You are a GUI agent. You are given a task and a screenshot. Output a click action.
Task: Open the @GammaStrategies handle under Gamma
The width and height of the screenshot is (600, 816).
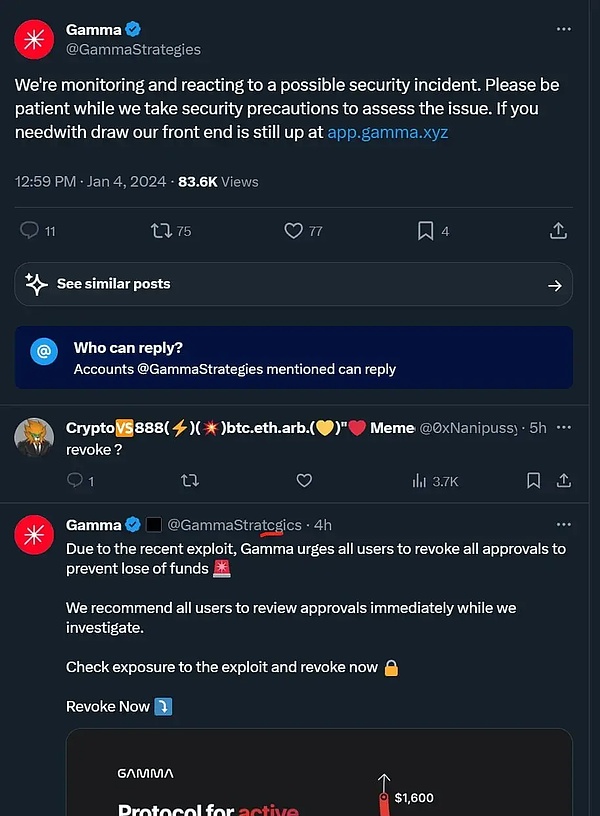[x=133, y=49]
